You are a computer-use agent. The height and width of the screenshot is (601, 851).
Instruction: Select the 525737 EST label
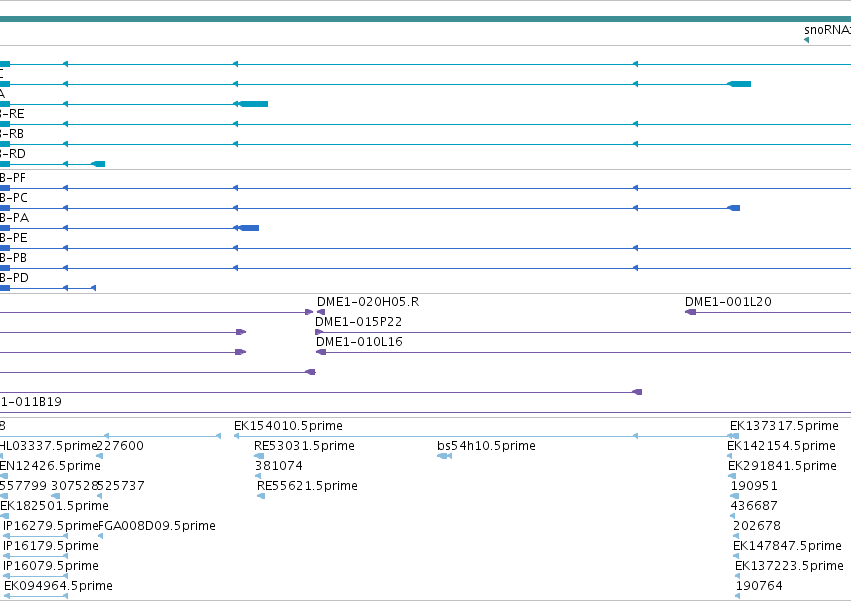121,486
